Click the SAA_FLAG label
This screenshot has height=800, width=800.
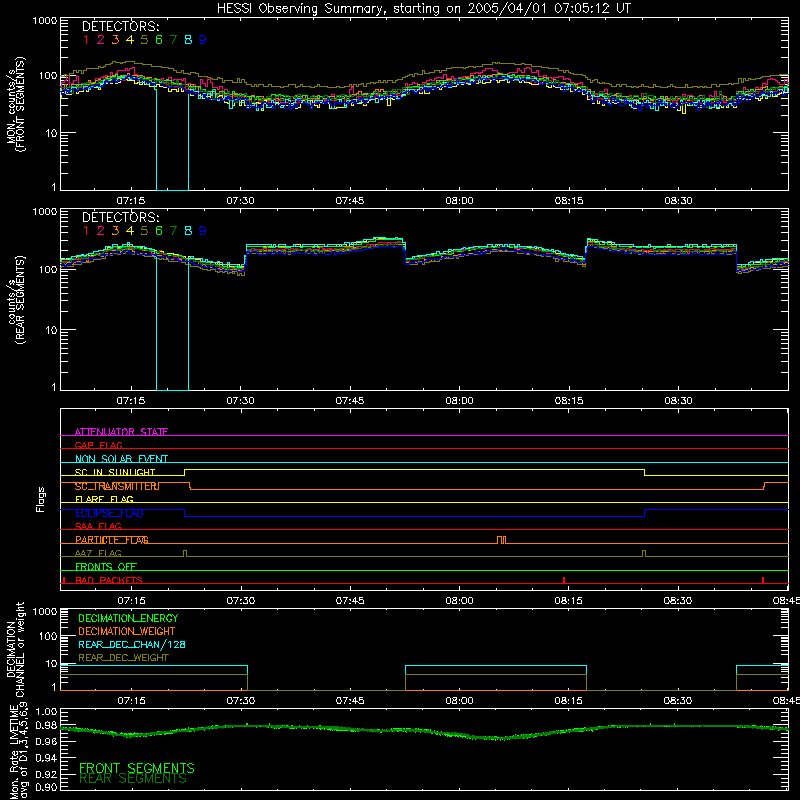(98, 526)
